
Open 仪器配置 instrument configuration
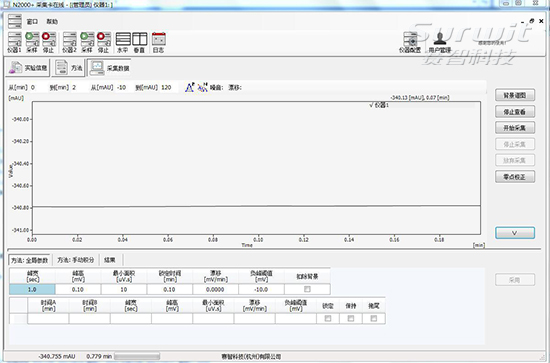click(x=410, y=42)
